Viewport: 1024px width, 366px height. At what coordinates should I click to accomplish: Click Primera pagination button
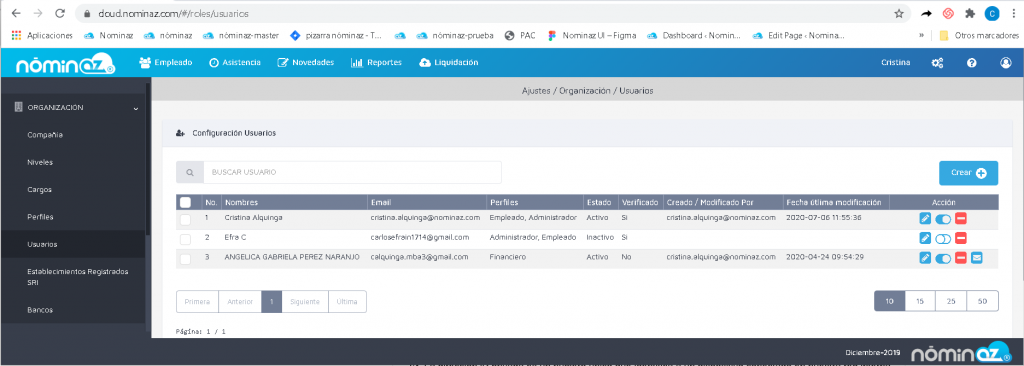click(197, 302)
